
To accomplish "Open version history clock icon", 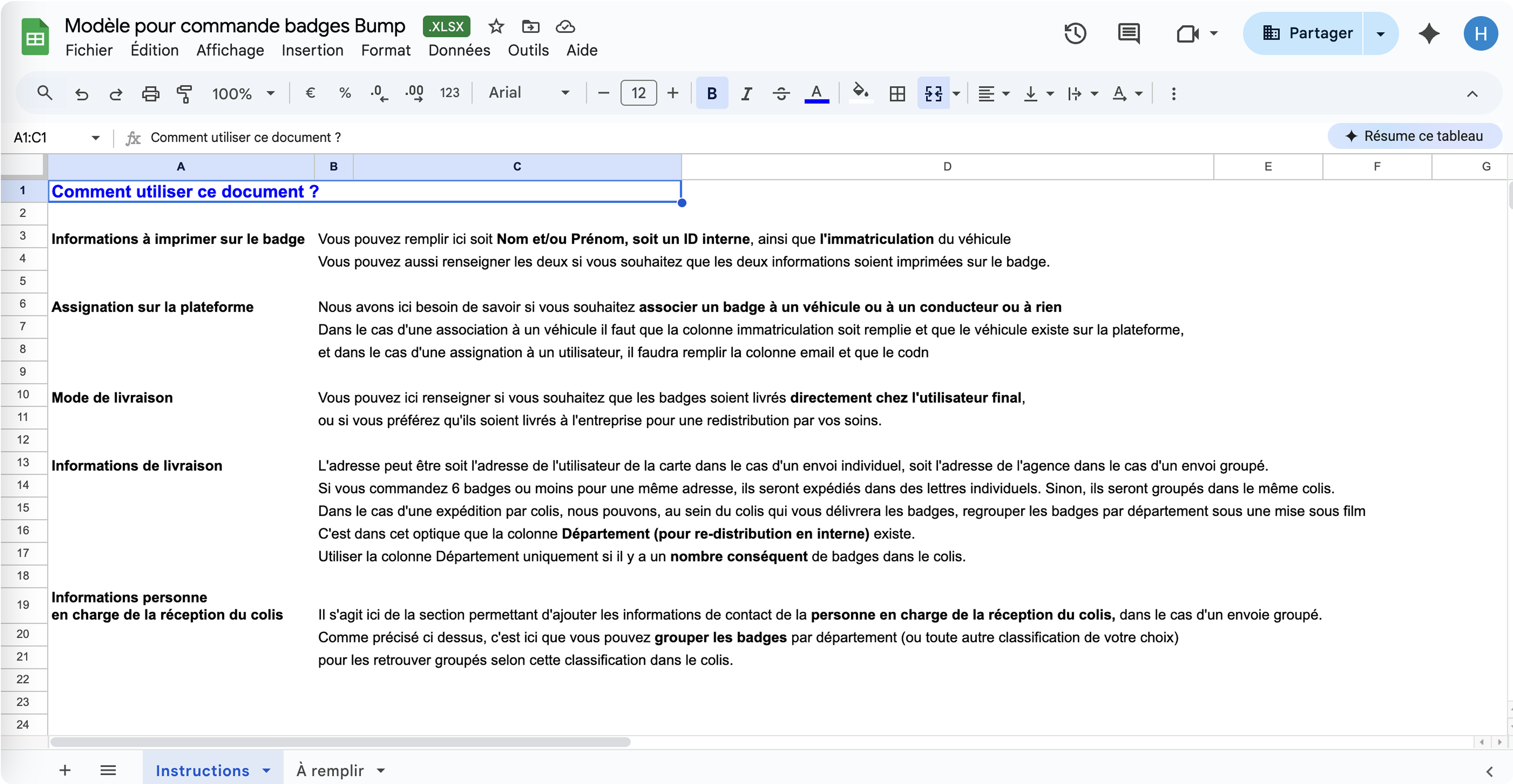I will pyautogui.click(x=1075, y=33).
